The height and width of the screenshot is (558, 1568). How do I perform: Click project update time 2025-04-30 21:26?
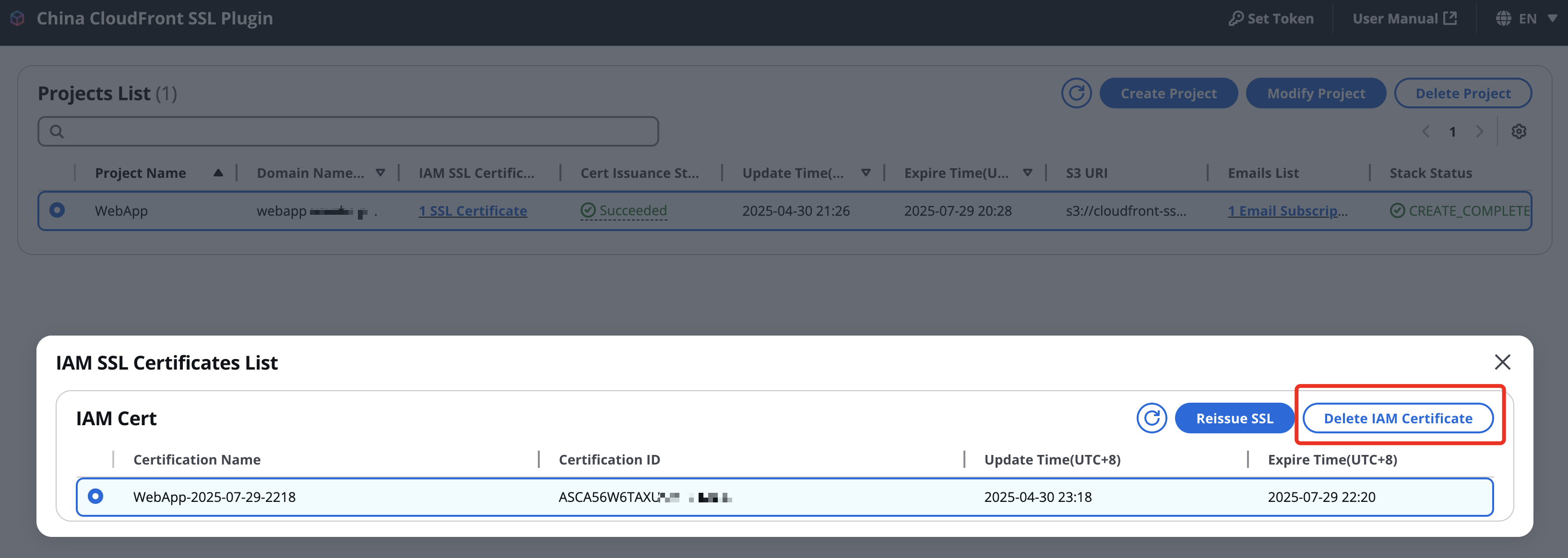796,211
